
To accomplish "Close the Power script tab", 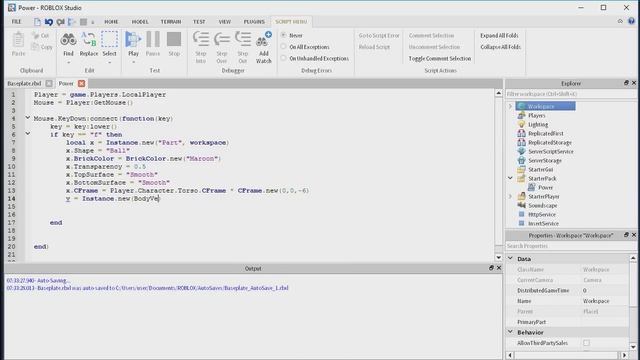I will click(82, 83).
